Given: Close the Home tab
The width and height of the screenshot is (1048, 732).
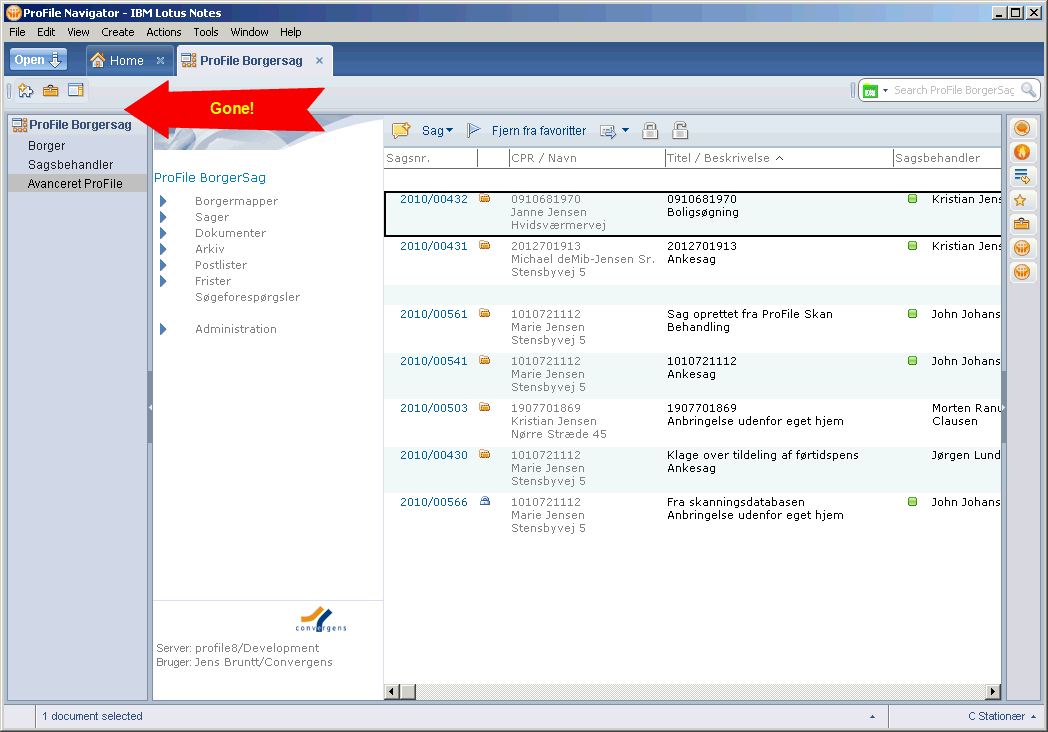Looking at the screenshot, I should coord(160,60).
